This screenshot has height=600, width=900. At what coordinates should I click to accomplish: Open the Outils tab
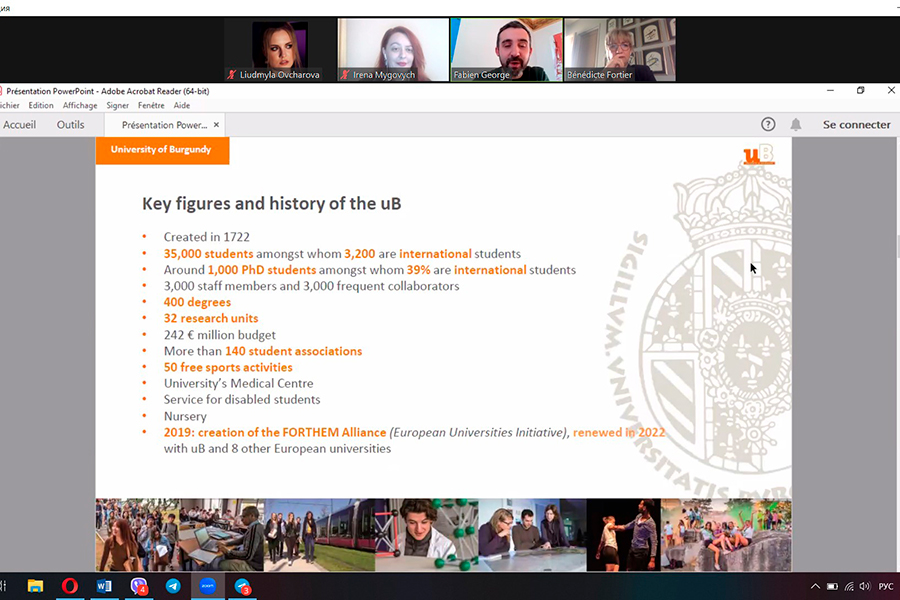click(x=70, y=125)
